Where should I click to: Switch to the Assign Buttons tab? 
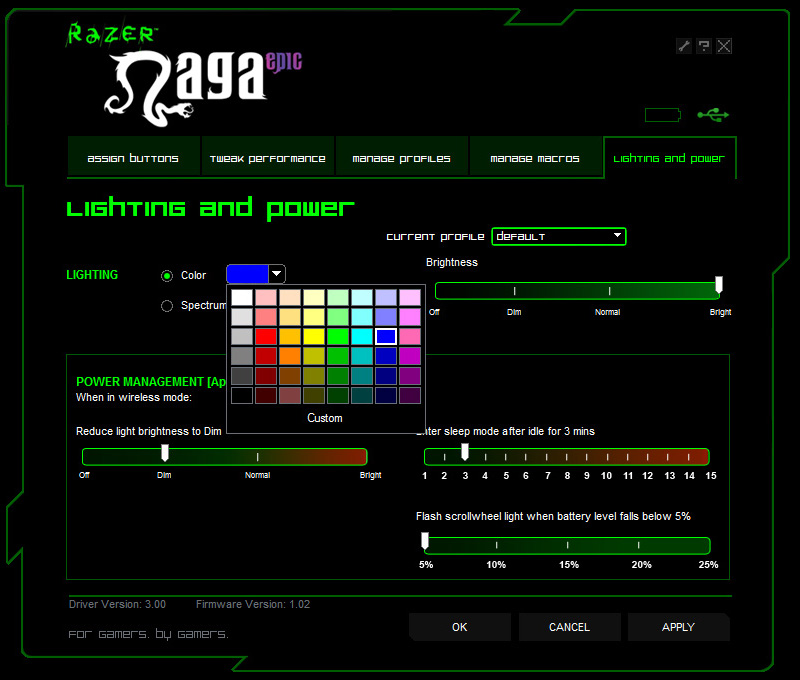click(x=133, y=158)
